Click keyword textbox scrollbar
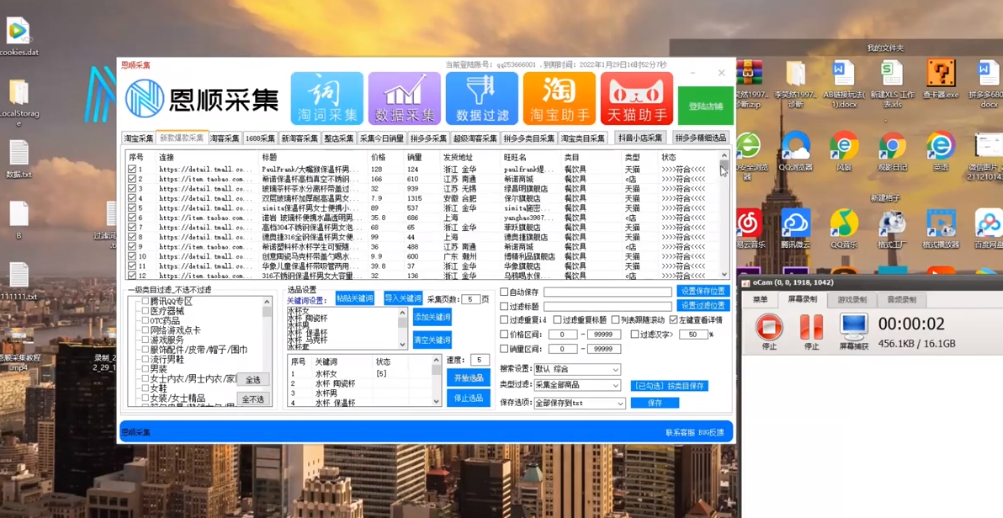 [402, 329]
